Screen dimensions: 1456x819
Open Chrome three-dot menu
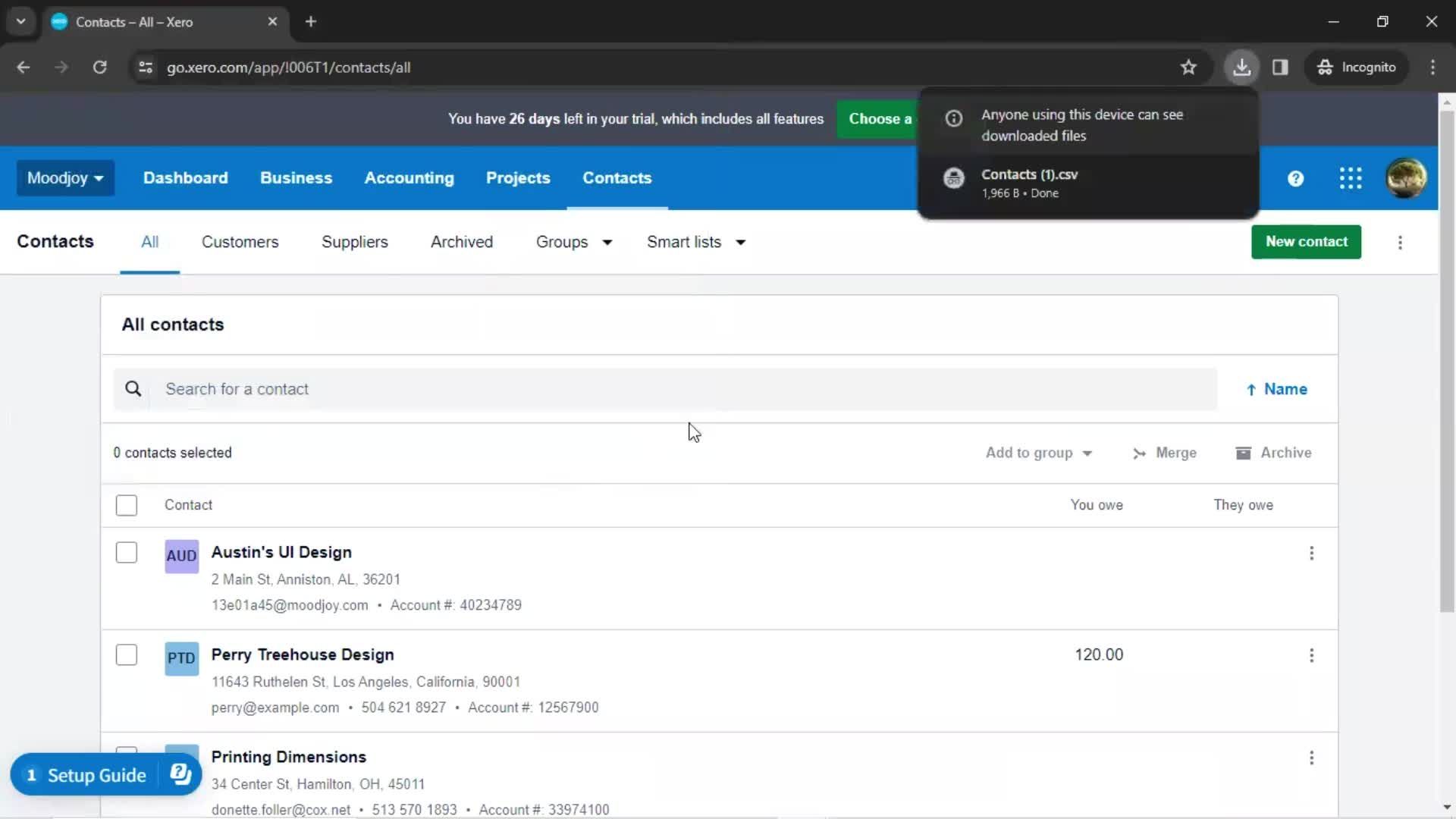(1432, 67)
